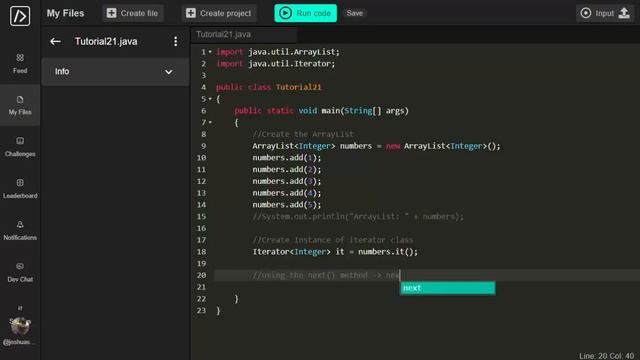Click line 9 ArrayList declaration code
Viewport: 640px width, 360px height.
(x=376, y=146)
